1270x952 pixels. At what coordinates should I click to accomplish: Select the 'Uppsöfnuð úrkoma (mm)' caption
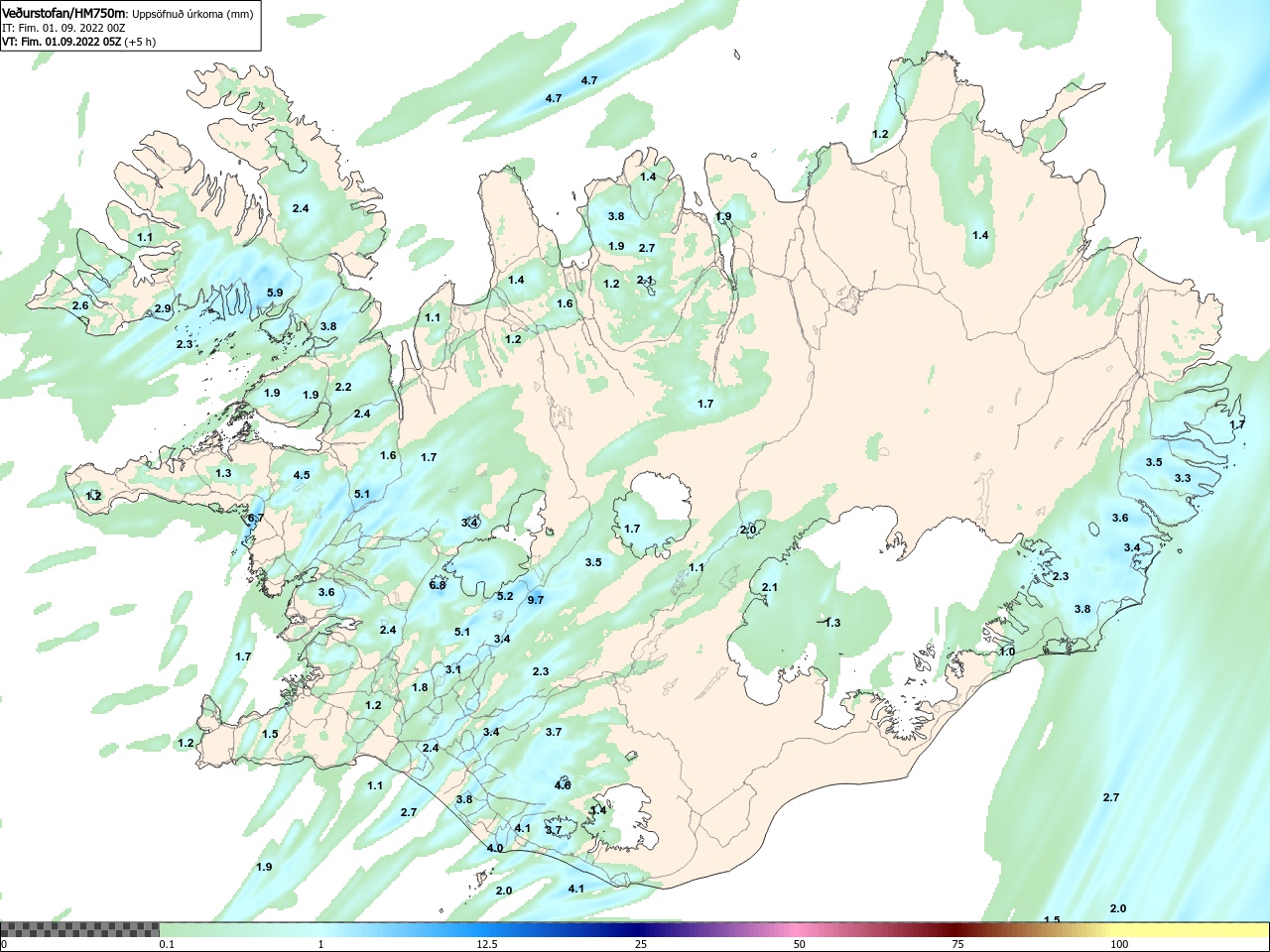pyautogui.click(x=192, y=14)
